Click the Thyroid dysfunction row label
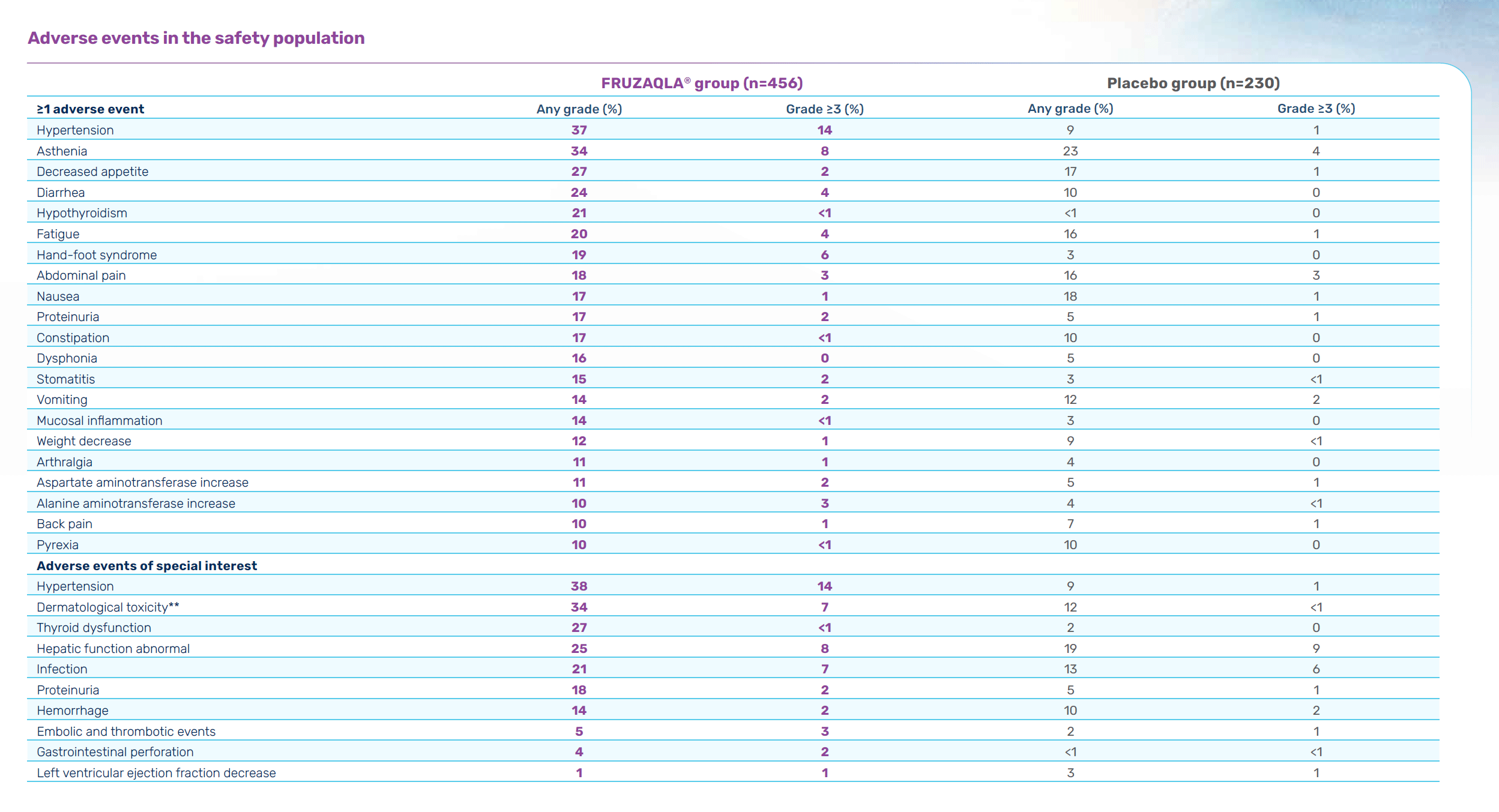The image size is (1499, 812). pos(94,628)
